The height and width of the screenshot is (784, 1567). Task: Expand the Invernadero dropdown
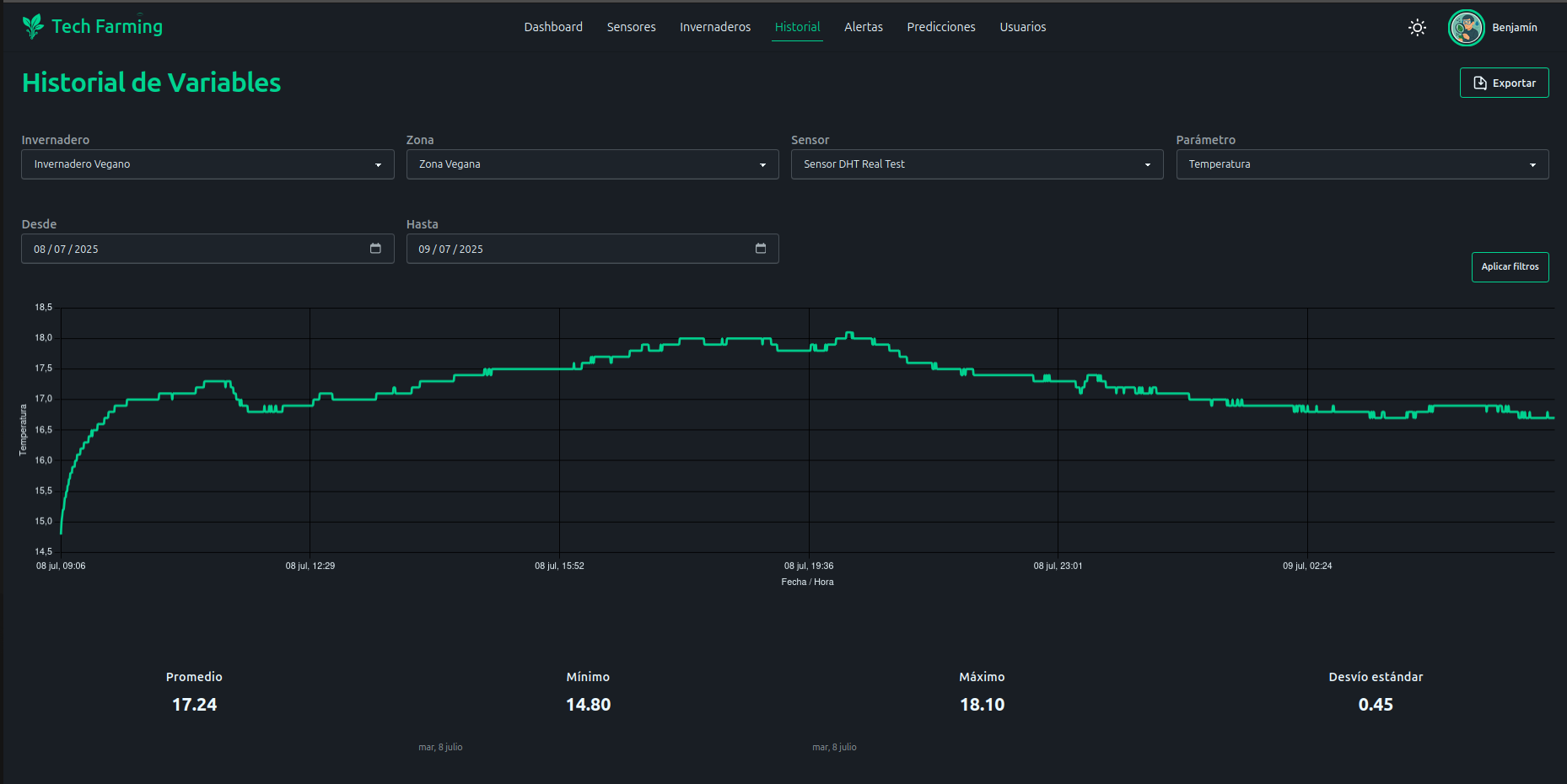[x=207, y=164]
